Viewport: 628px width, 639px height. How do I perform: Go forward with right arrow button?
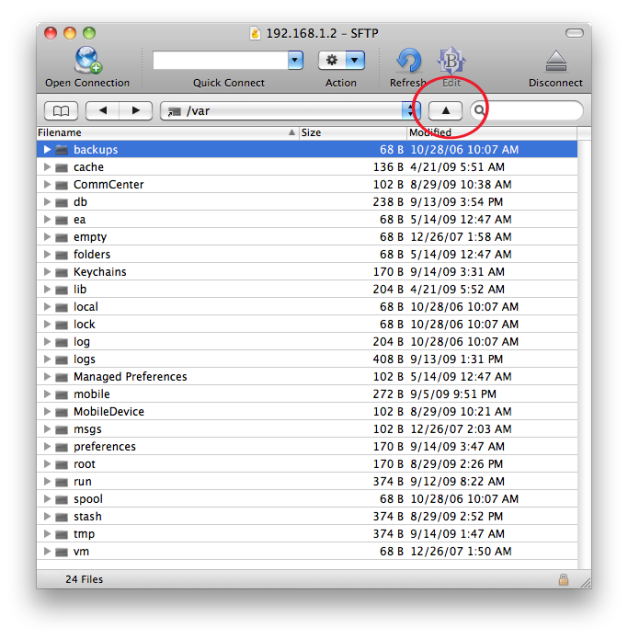(136, 111)
